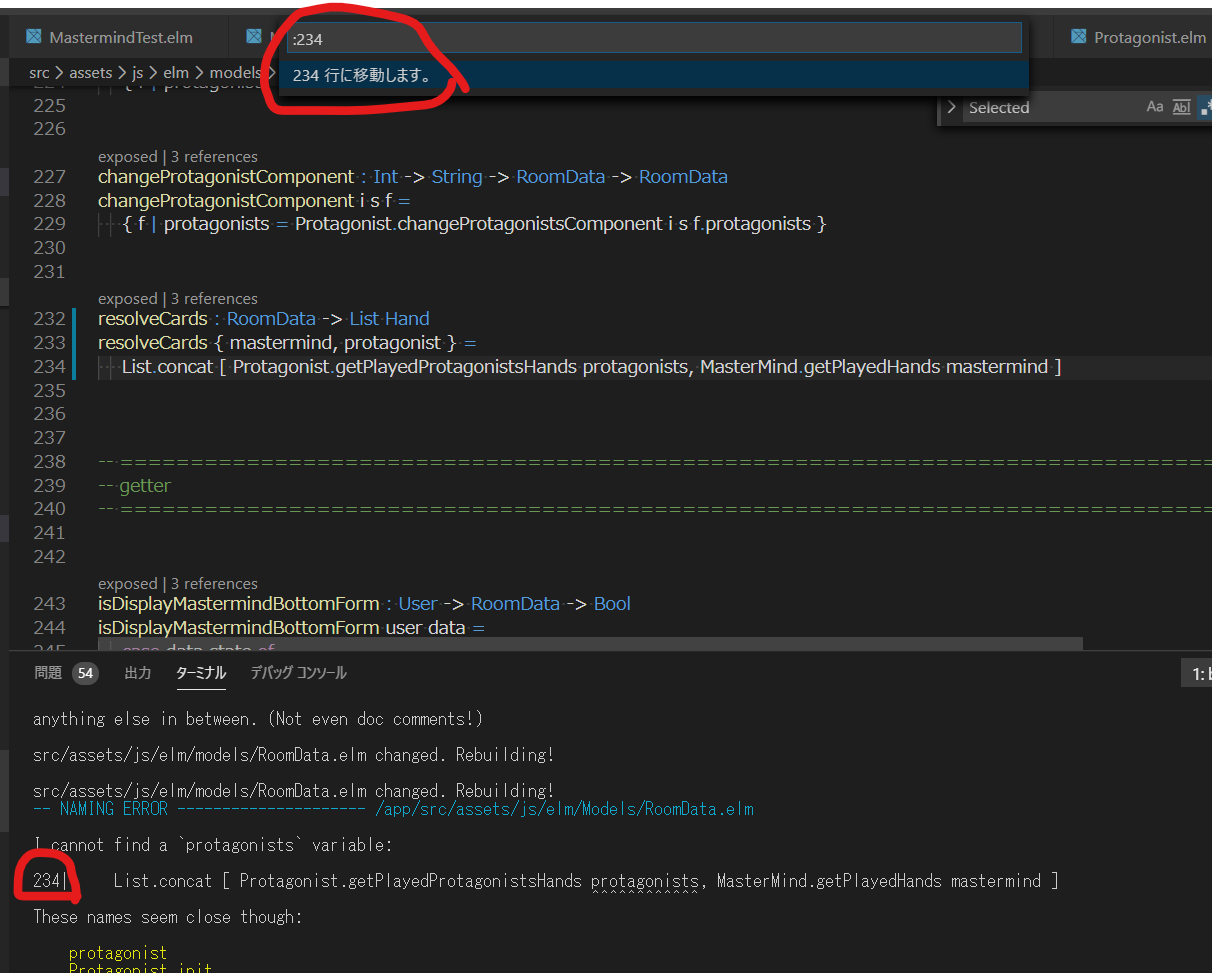Click line number 239 in the gutter
Image resolution: width=1212 pixels, height=973 pixels.
49,485
